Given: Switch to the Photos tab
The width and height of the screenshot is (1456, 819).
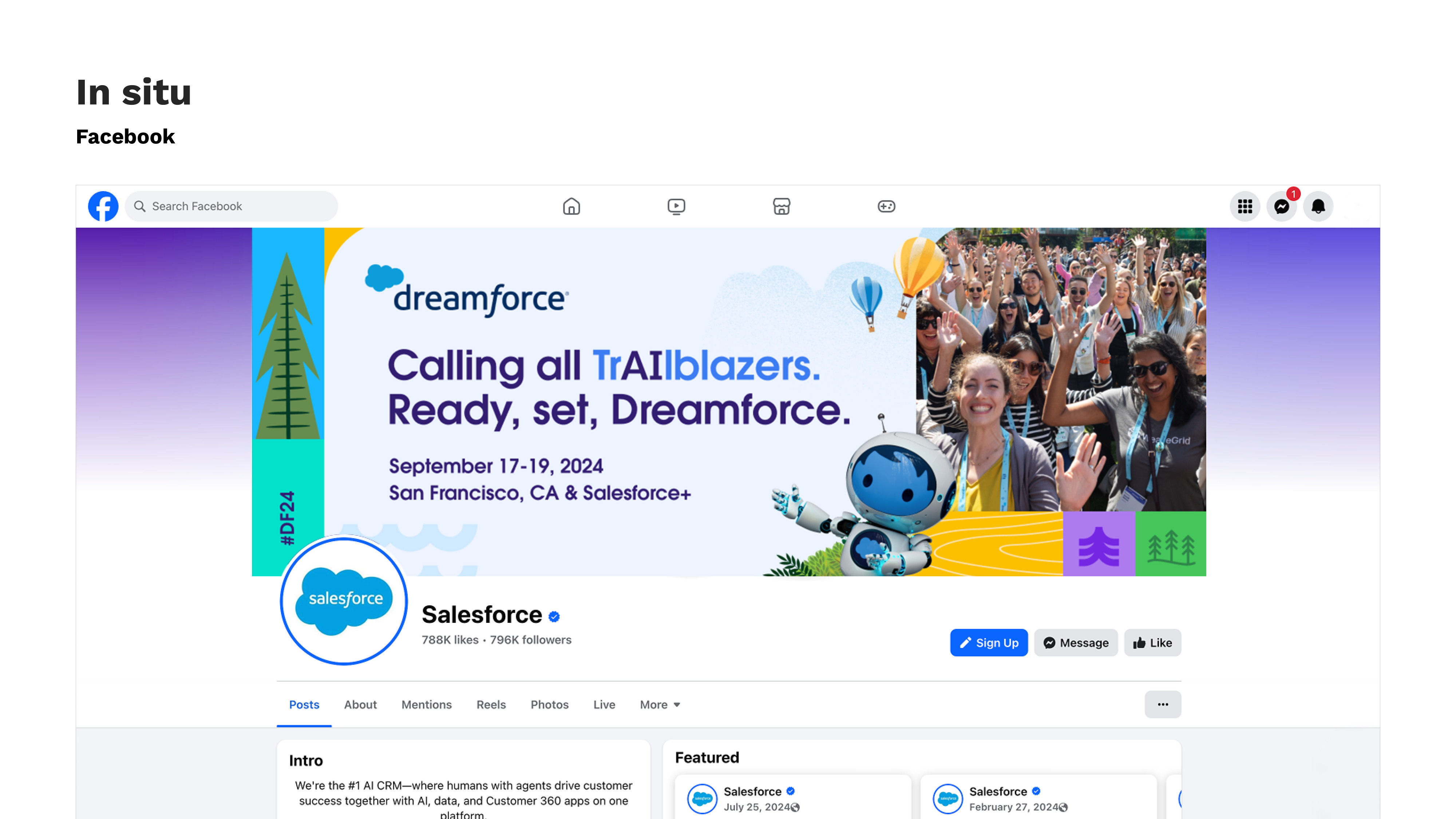Looking at the screenshot, I should (x=549, y=704).
